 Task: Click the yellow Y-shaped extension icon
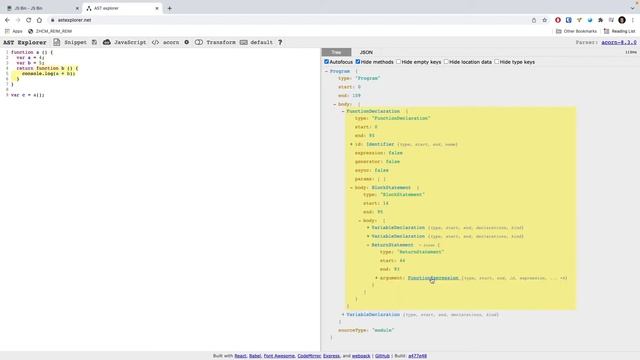point(579,20)
